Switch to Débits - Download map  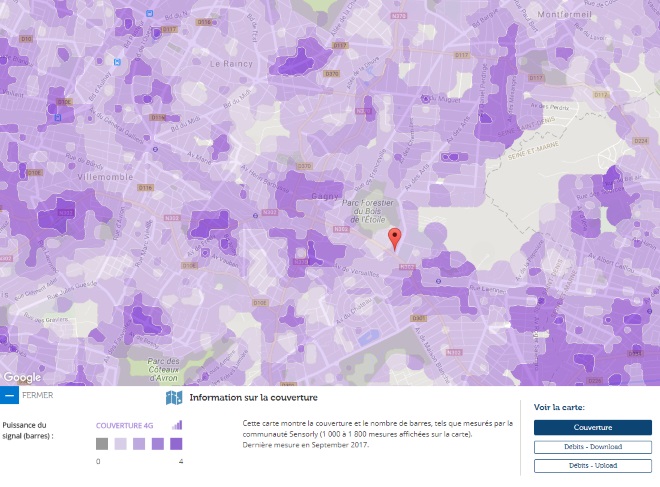pos(593,447)
